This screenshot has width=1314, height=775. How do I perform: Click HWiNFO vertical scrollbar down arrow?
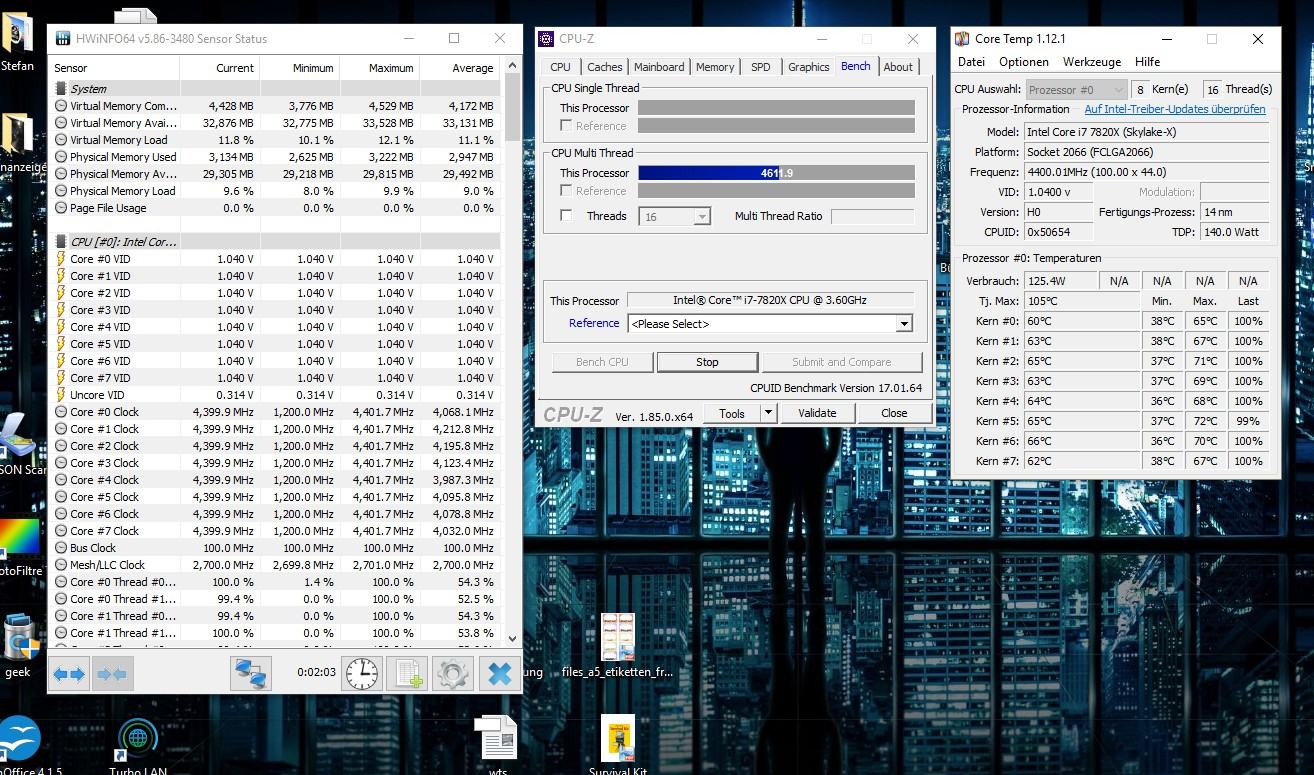pos(513,638)
